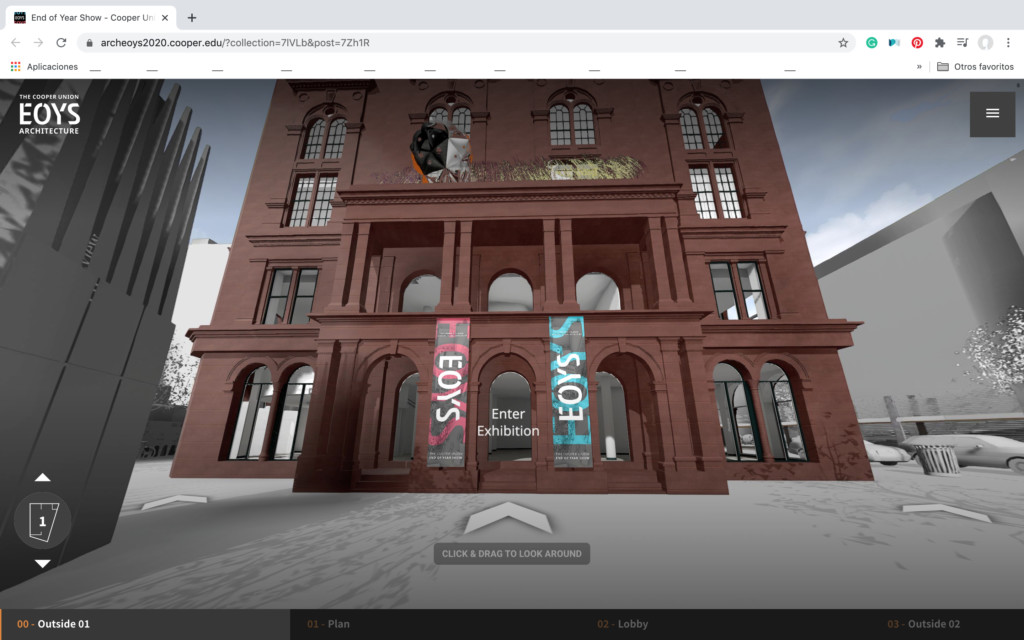Open the hamburger menu
Image resolution: width=1024 pixels, height=640 pixels.
[x=992, y=114]
